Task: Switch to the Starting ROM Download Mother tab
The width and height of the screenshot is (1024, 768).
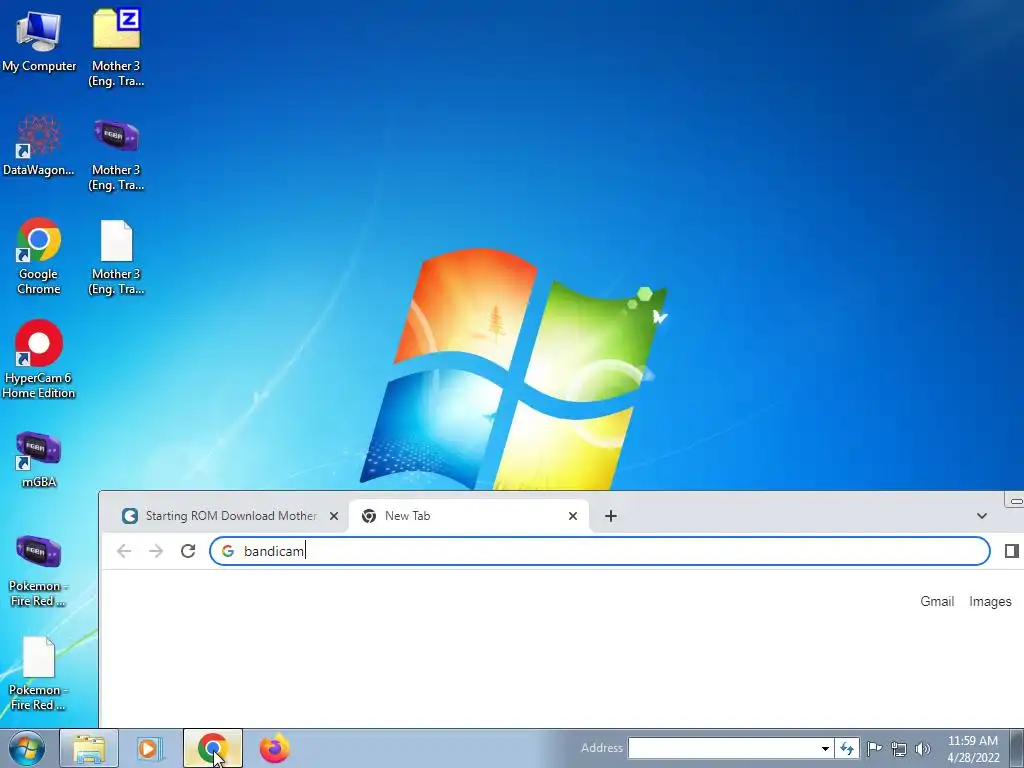Action: tap(231, 516)
